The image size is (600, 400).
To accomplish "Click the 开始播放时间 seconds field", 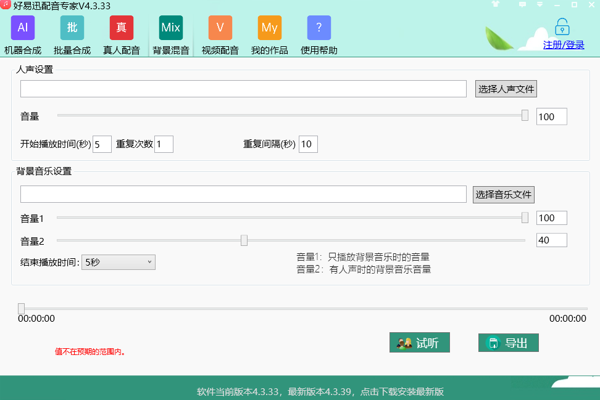I will [x=101, y=144].
